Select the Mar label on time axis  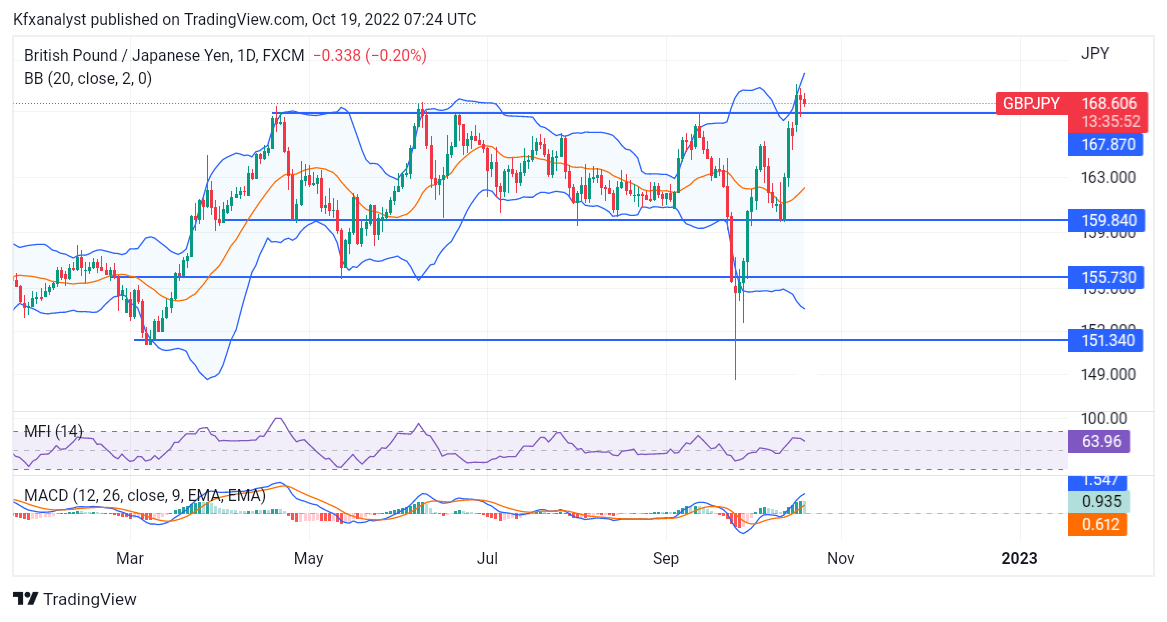click(130, 558)
